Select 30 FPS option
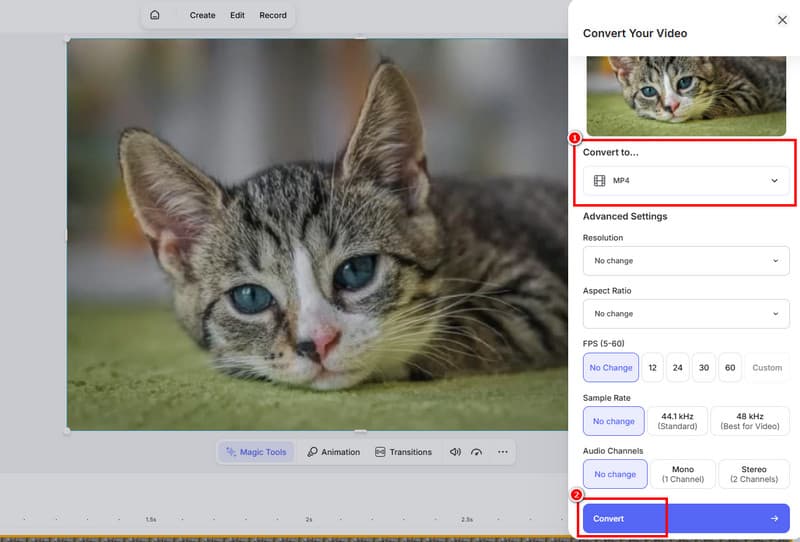The height and width of the screenshot is (542, 800). point(704,367)
